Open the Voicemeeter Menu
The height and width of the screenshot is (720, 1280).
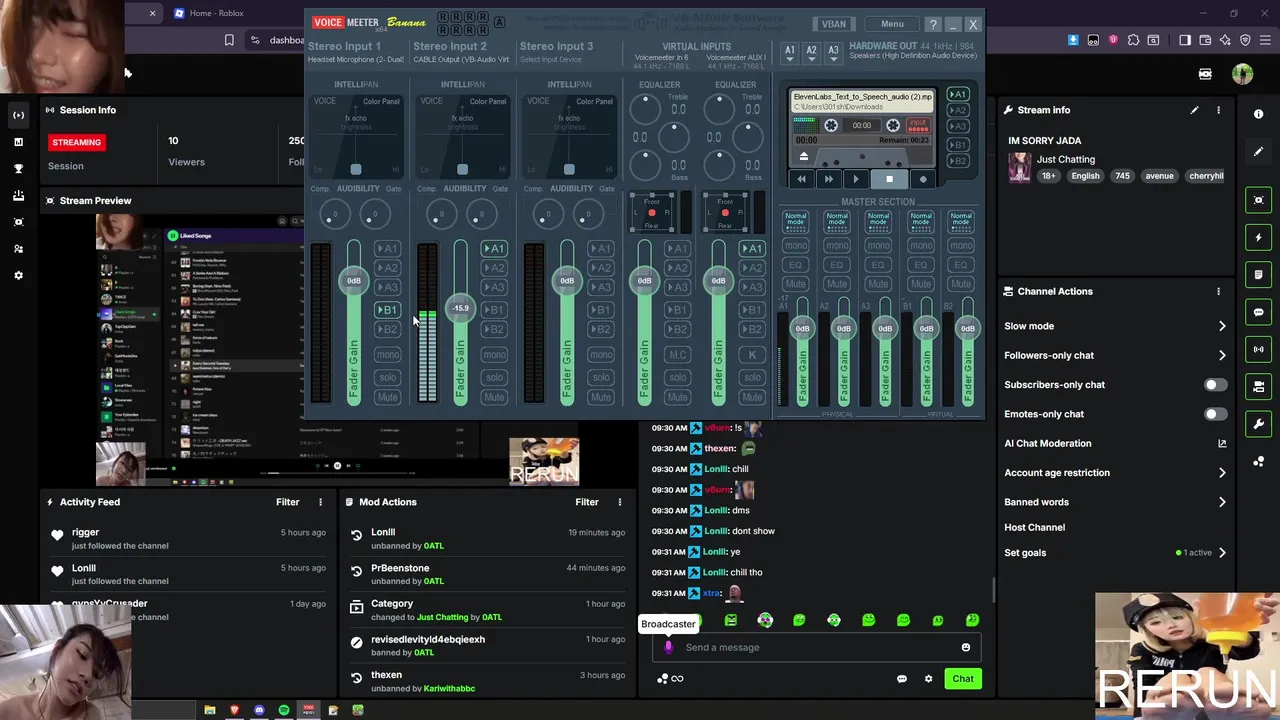(892, 24)
